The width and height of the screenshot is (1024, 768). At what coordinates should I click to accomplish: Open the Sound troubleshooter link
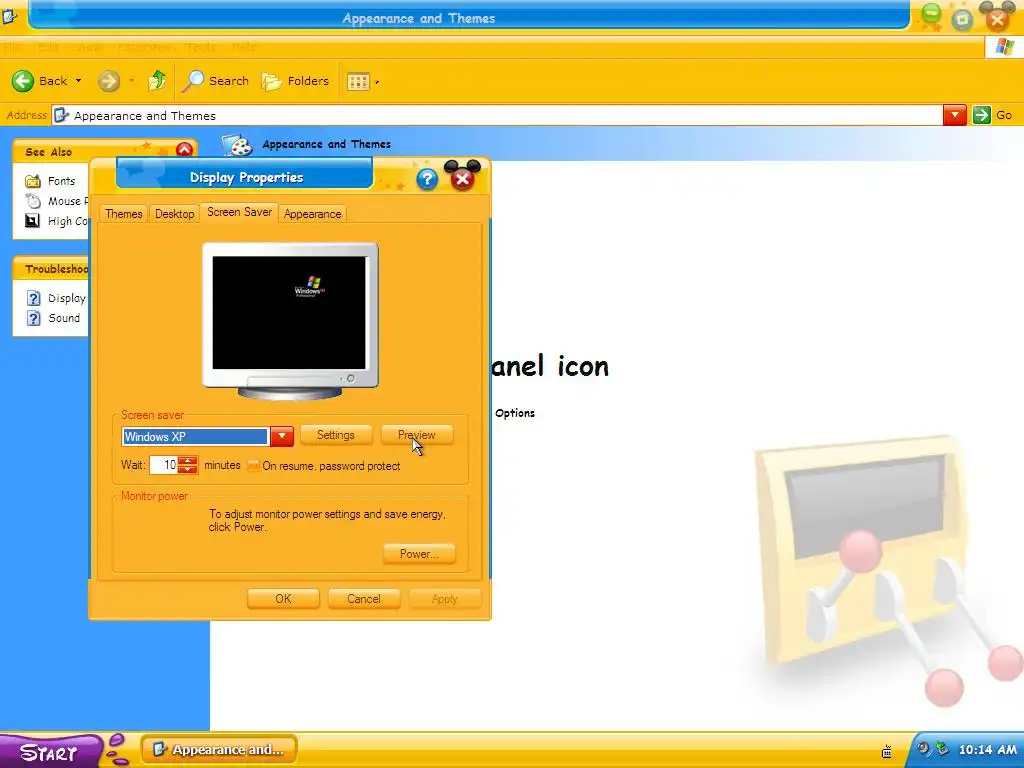(x=64, y=318)
